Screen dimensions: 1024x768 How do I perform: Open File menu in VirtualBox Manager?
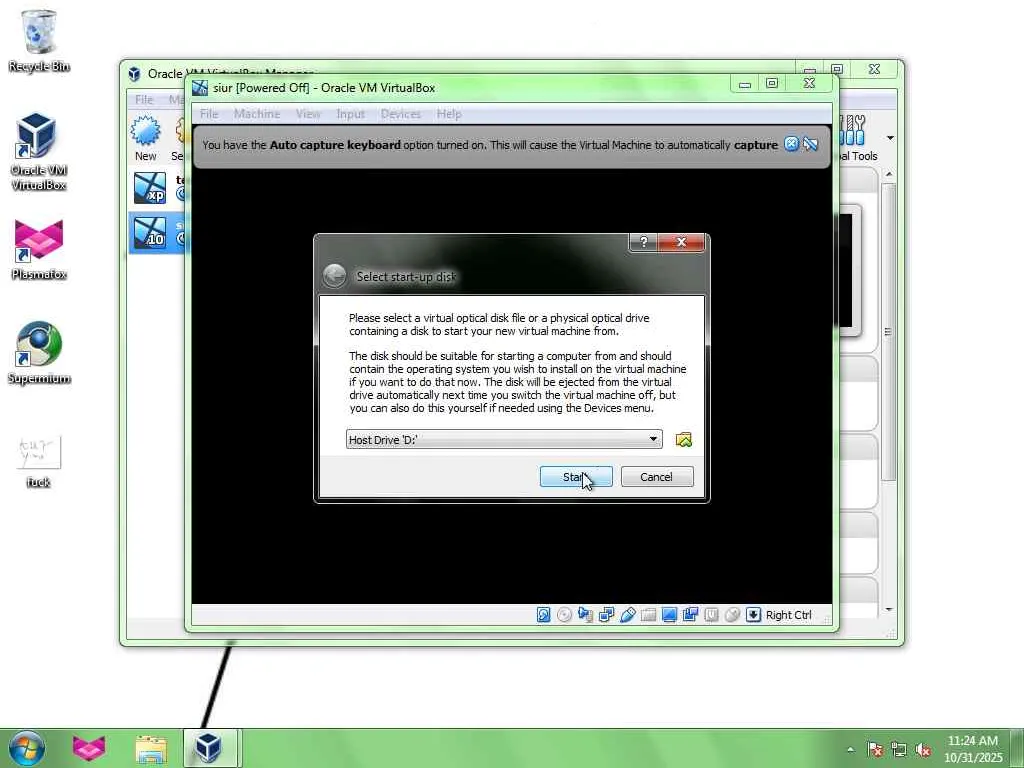click(144, 99)
